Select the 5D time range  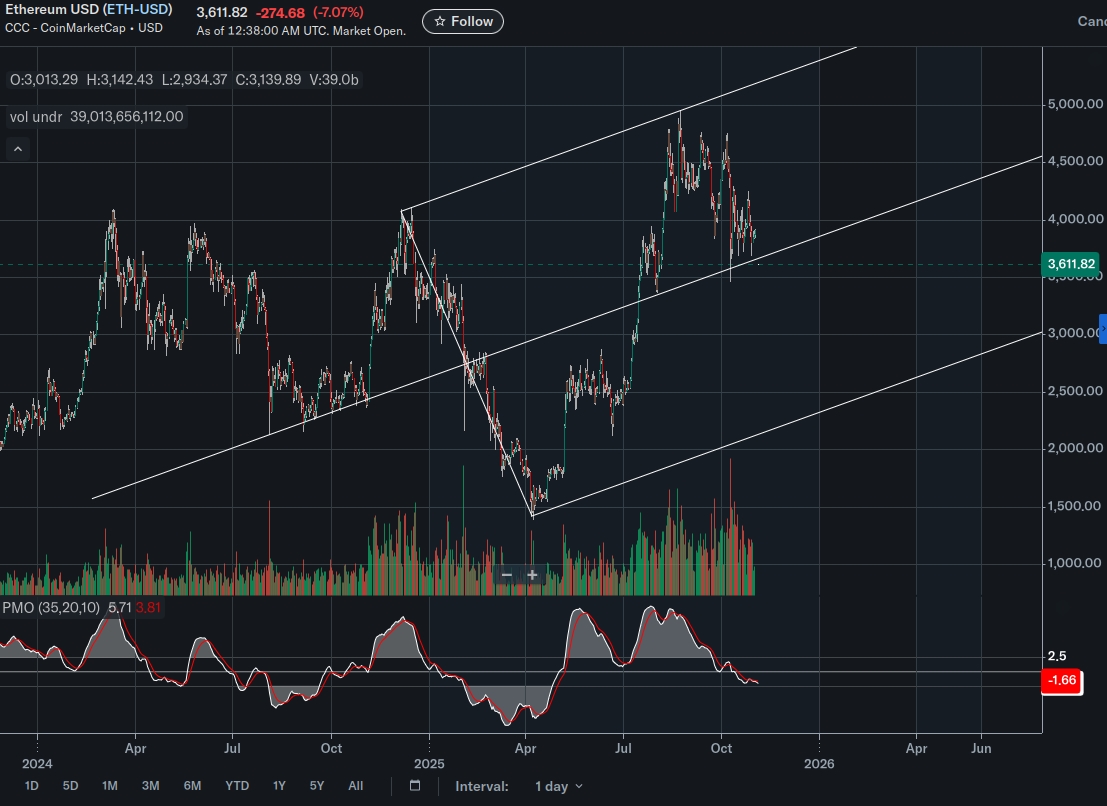point(70,786)
